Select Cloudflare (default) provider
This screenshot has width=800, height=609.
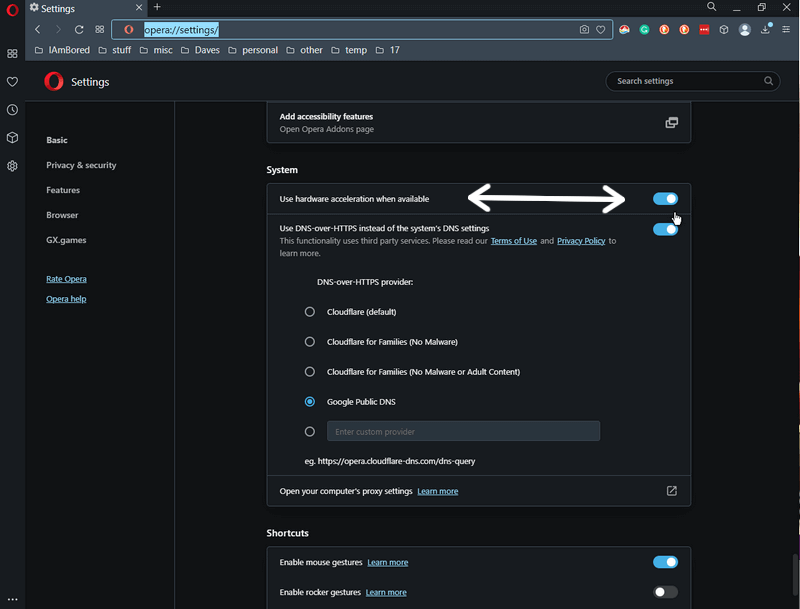tap(310, 312)
